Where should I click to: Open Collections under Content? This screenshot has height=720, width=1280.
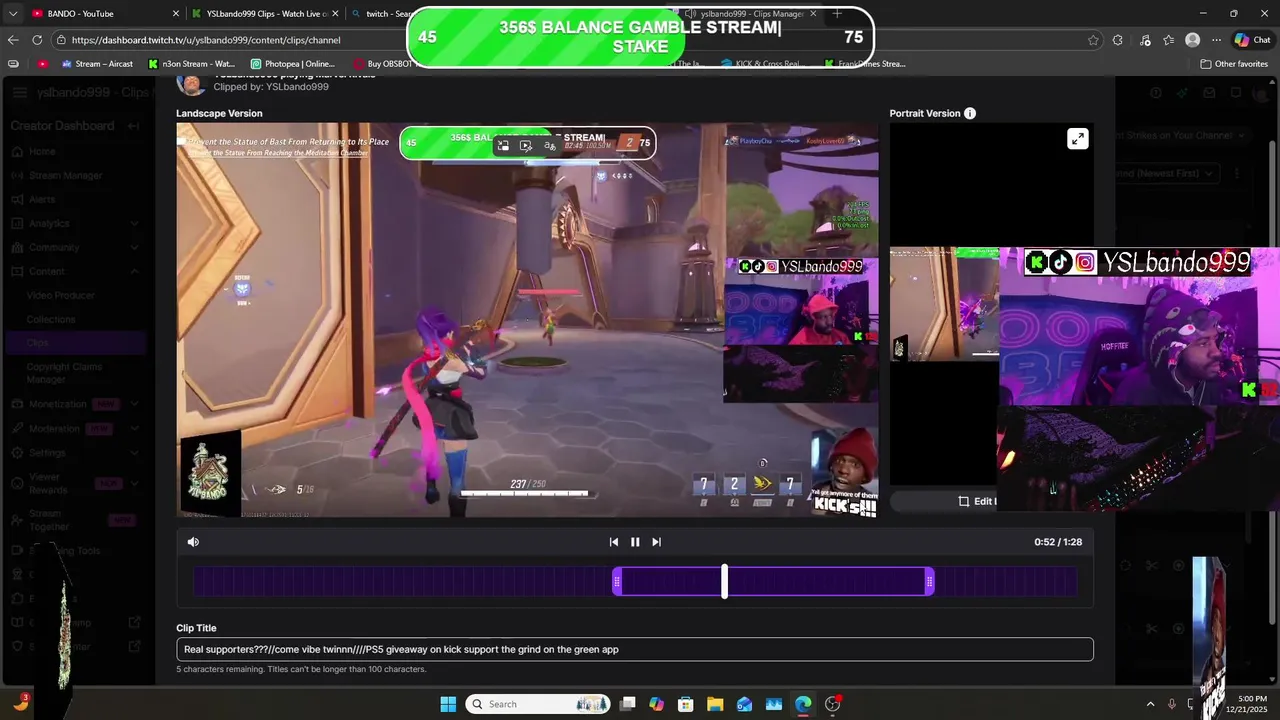(x=51, y=319)
